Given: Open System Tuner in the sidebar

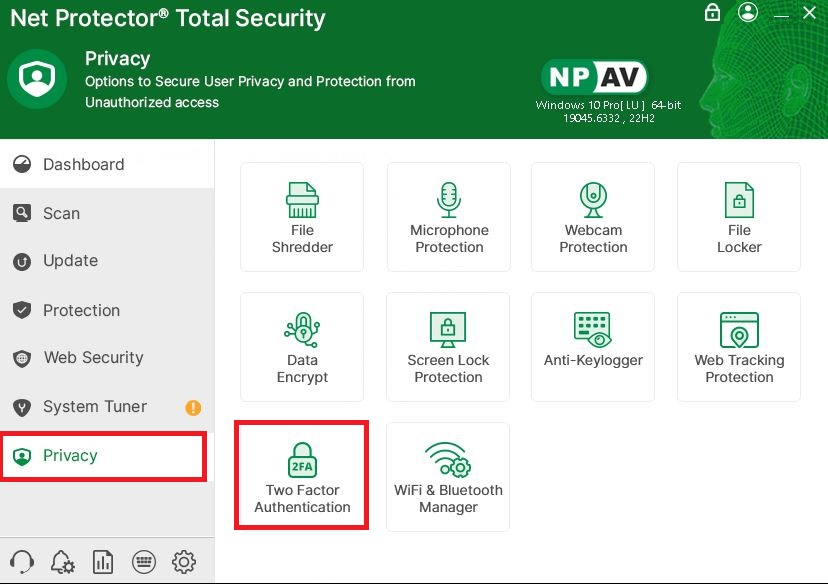Looking at the screenshot, I should click(95, 407).
